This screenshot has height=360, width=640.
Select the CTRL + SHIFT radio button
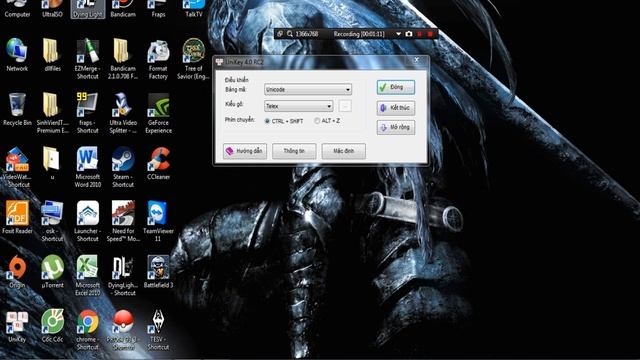(267, 121)
